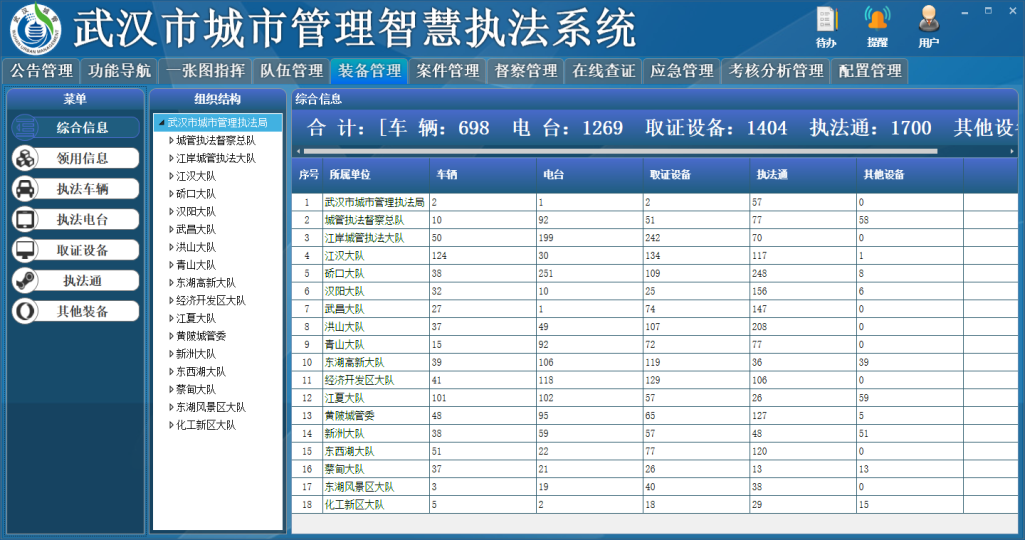Expand the 江汉大队 tree node
This screenshot has width=1025, height=540.
171,177
